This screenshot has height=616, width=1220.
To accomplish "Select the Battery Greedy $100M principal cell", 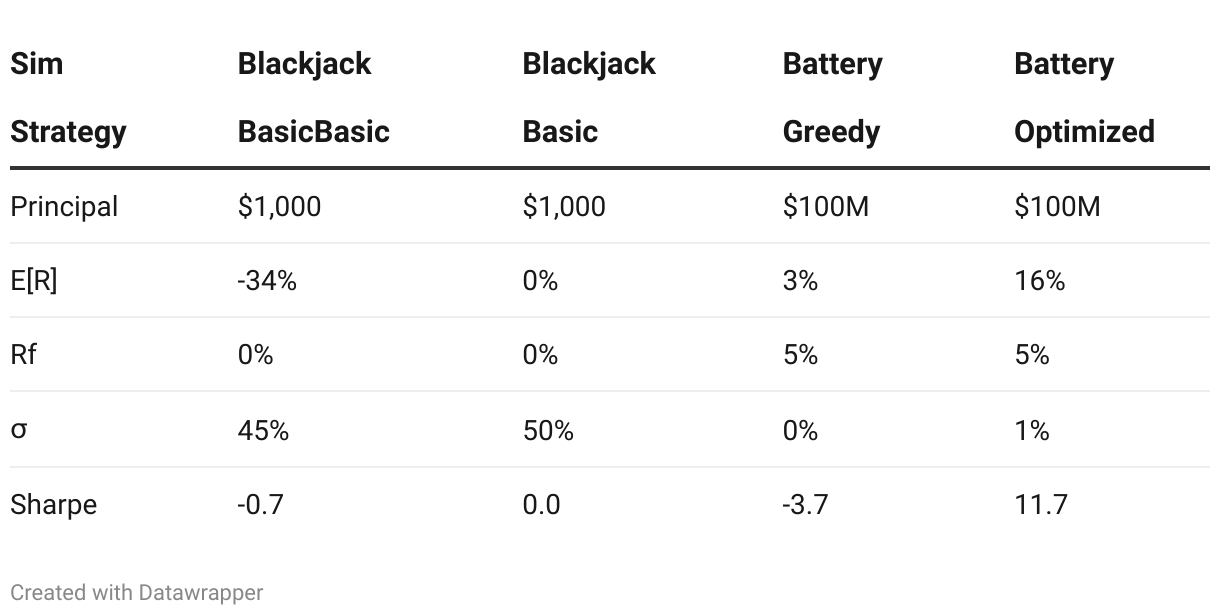I will pyautogui.click(x=826, y=207).
